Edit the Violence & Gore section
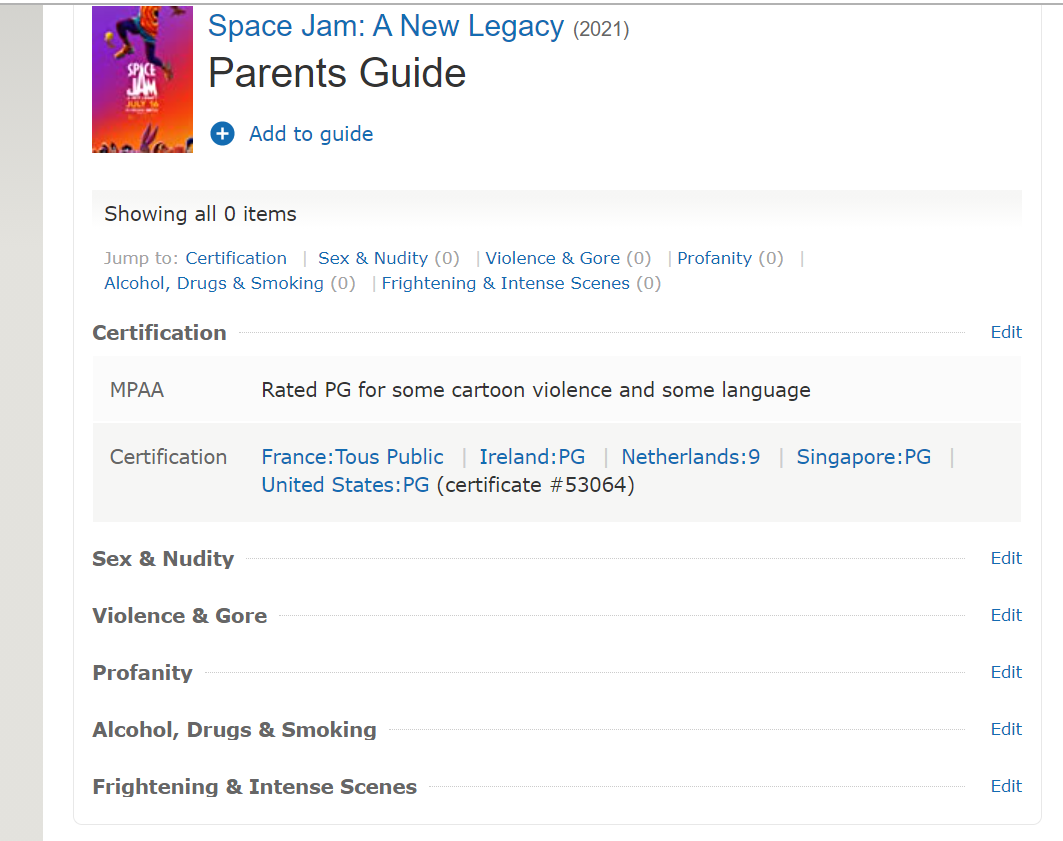The image size is (1063, 841). tap(1006, 615)
